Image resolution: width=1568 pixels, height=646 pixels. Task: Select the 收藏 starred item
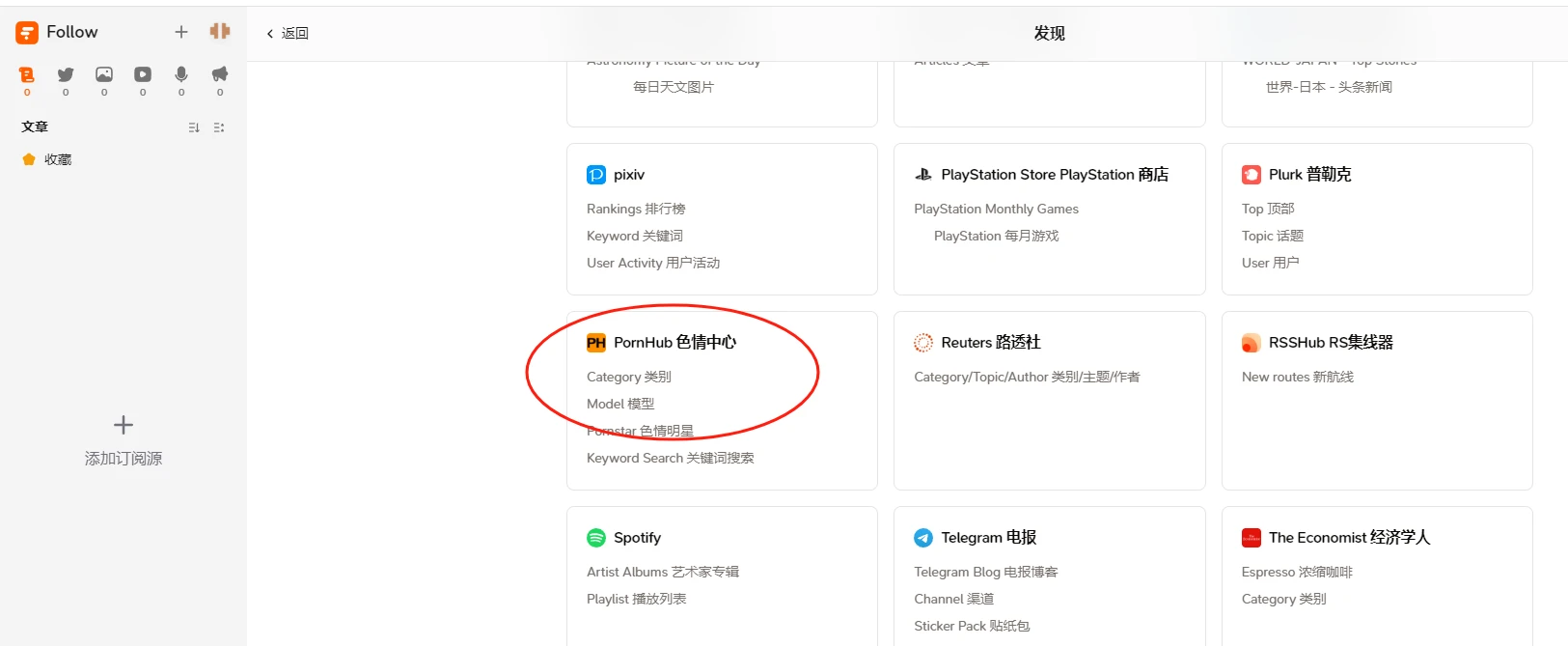point(57,159)
